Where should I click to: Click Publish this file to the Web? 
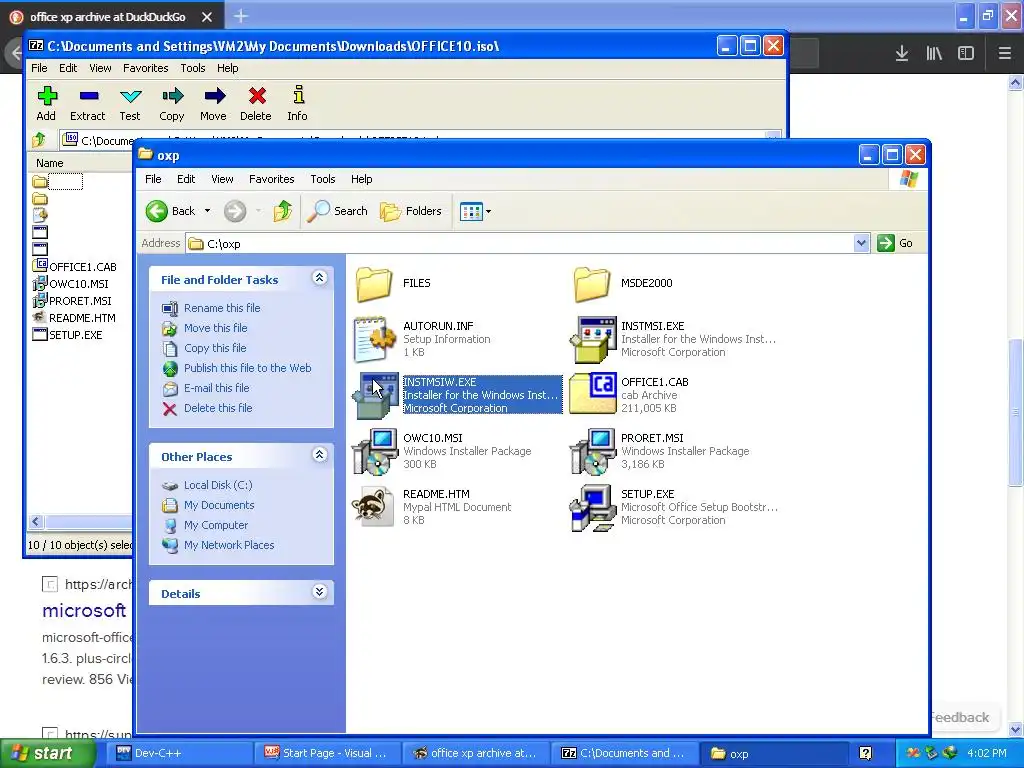point(248,368)
